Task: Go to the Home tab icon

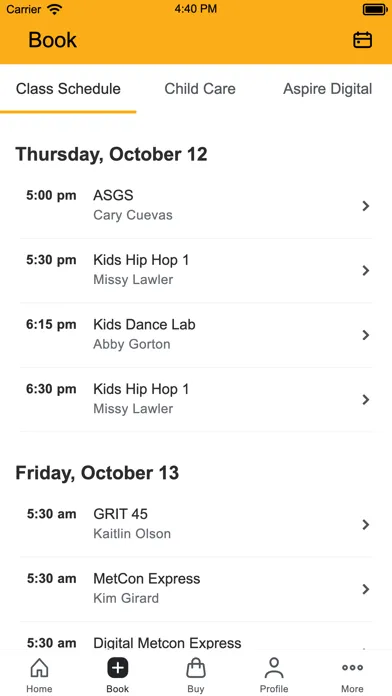Action: pyautogui.click(x=39, y=668)
